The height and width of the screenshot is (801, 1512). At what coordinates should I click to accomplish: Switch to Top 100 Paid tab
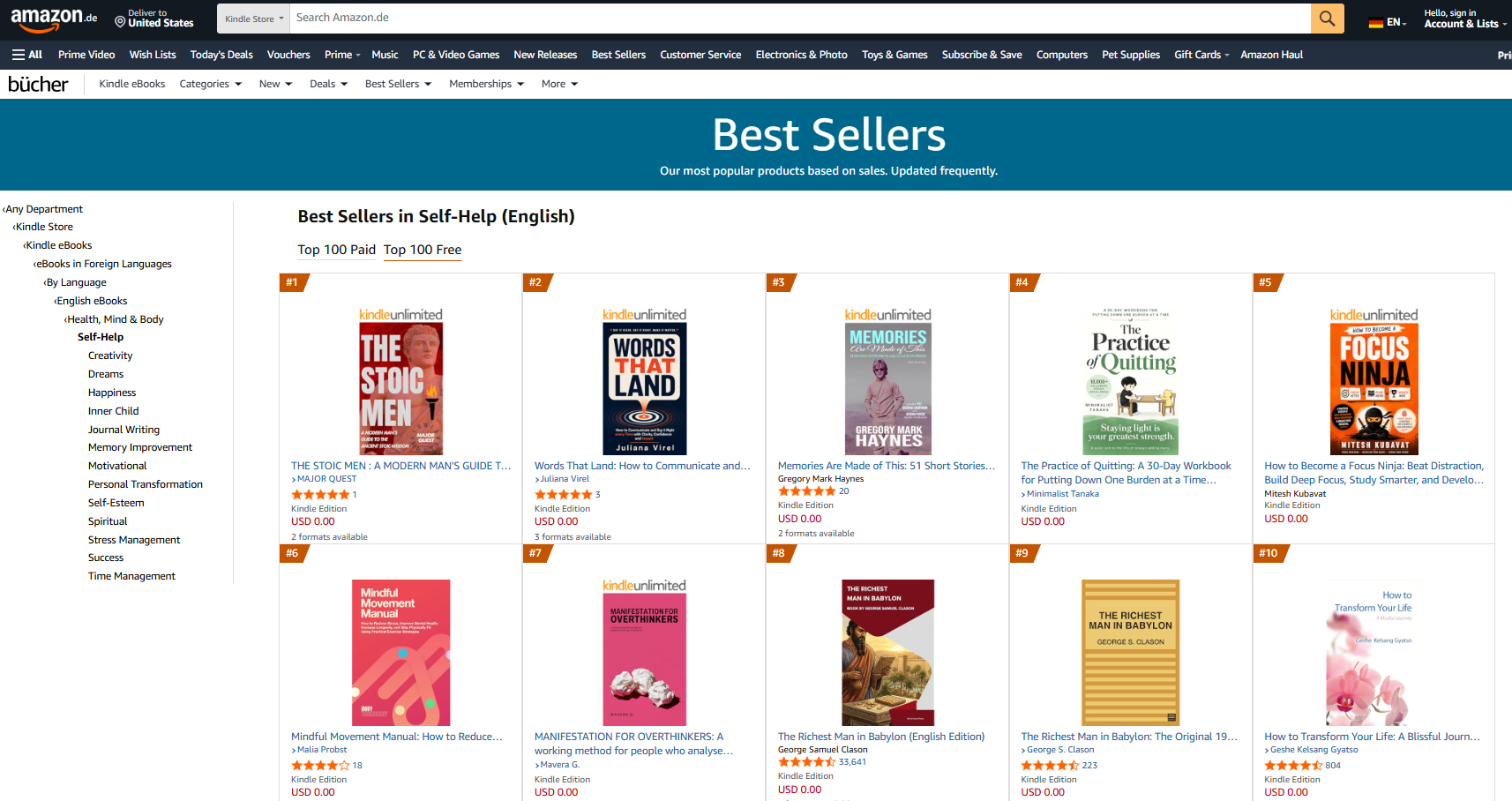(x=337, y=250)
